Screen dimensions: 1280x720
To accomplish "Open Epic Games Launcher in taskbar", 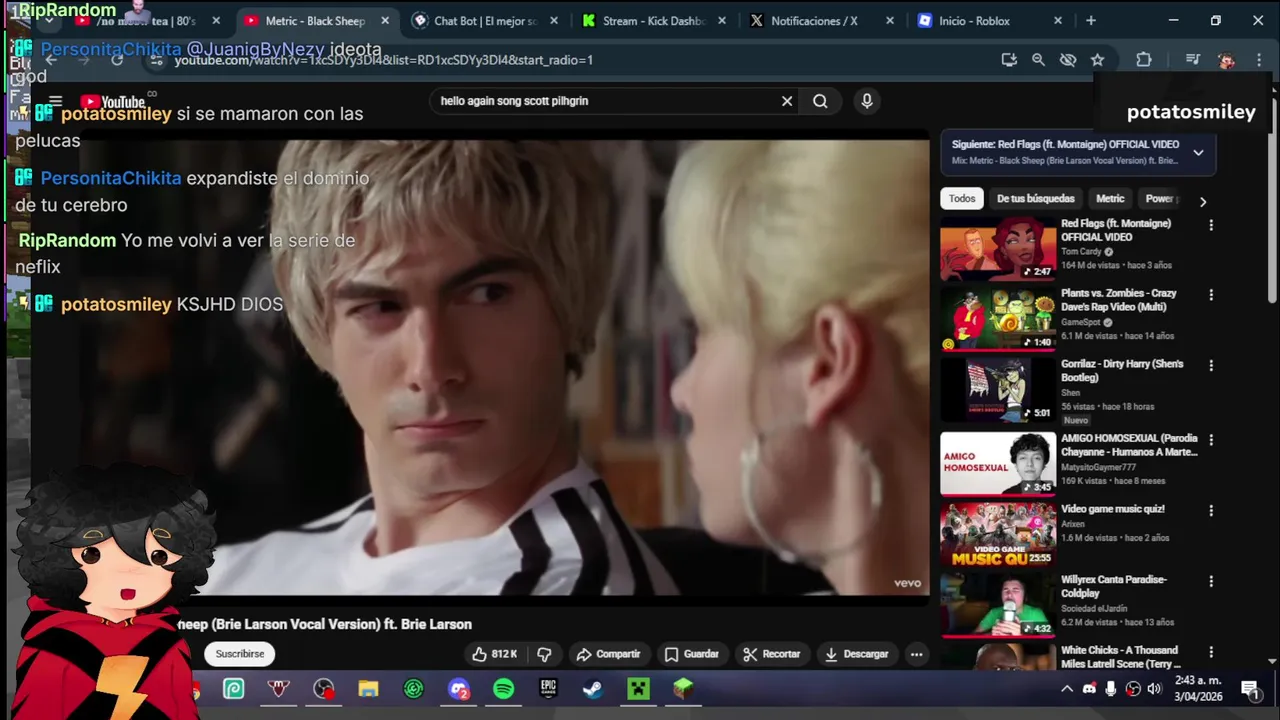I will (548, 689).
